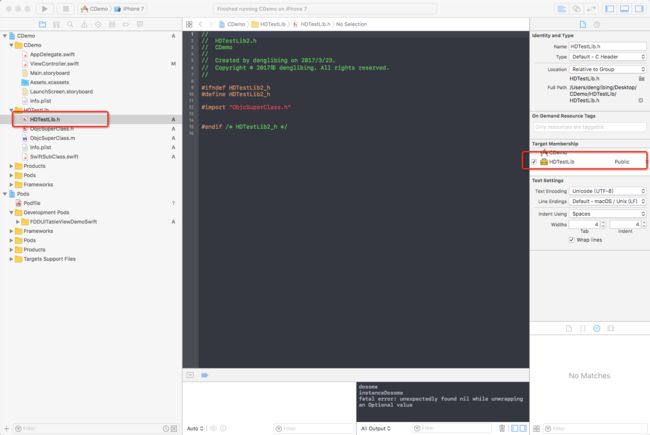Screen dimensions: 650x435
Task: Toggle the Debug area visibility
Action: pos(624,9)
